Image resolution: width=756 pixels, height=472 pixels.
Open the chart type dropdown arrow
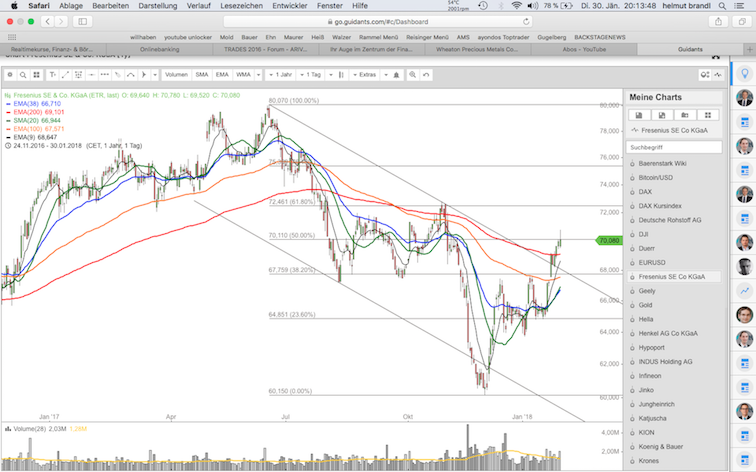331,75
